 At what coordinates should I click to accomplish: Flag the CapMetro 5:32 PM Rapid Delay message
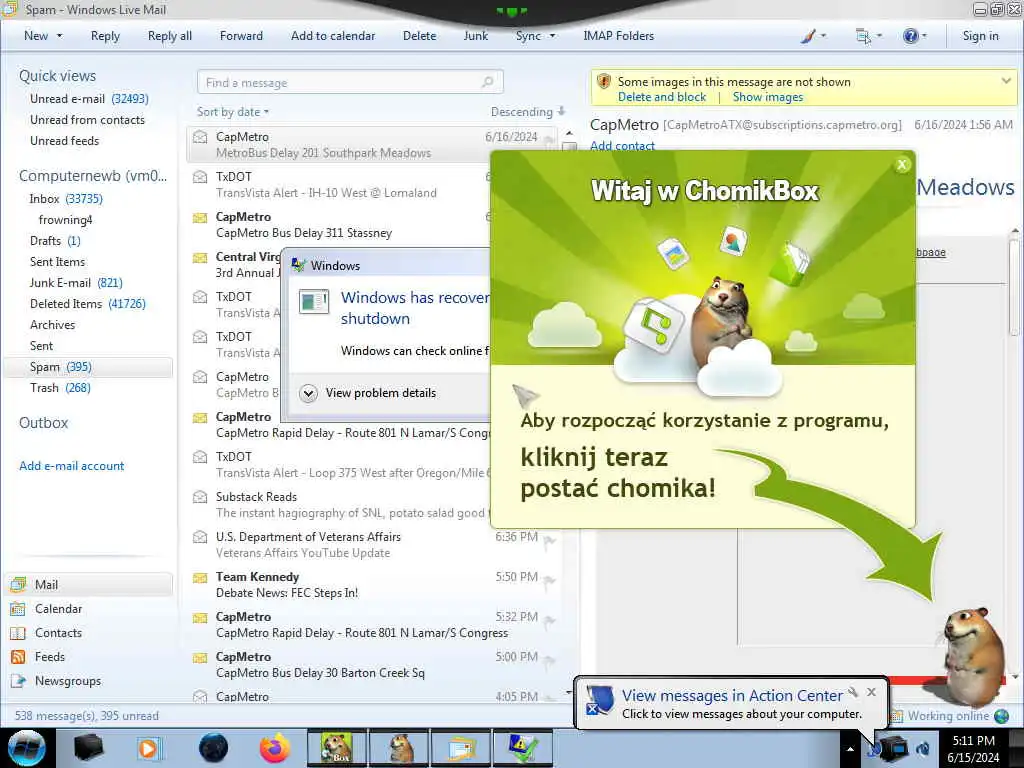pos(549,620)
